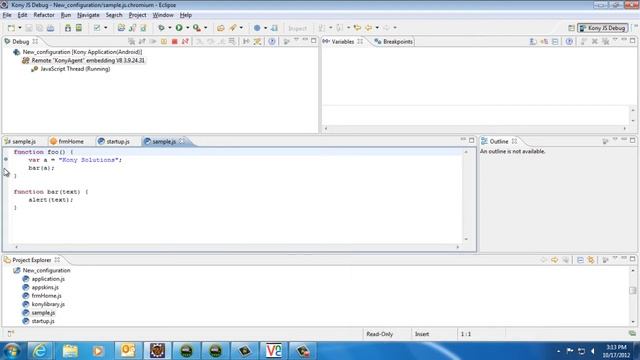This screenshot has height=360, width=640.
Task: Open the Run menu
Action: pos(66,15)
